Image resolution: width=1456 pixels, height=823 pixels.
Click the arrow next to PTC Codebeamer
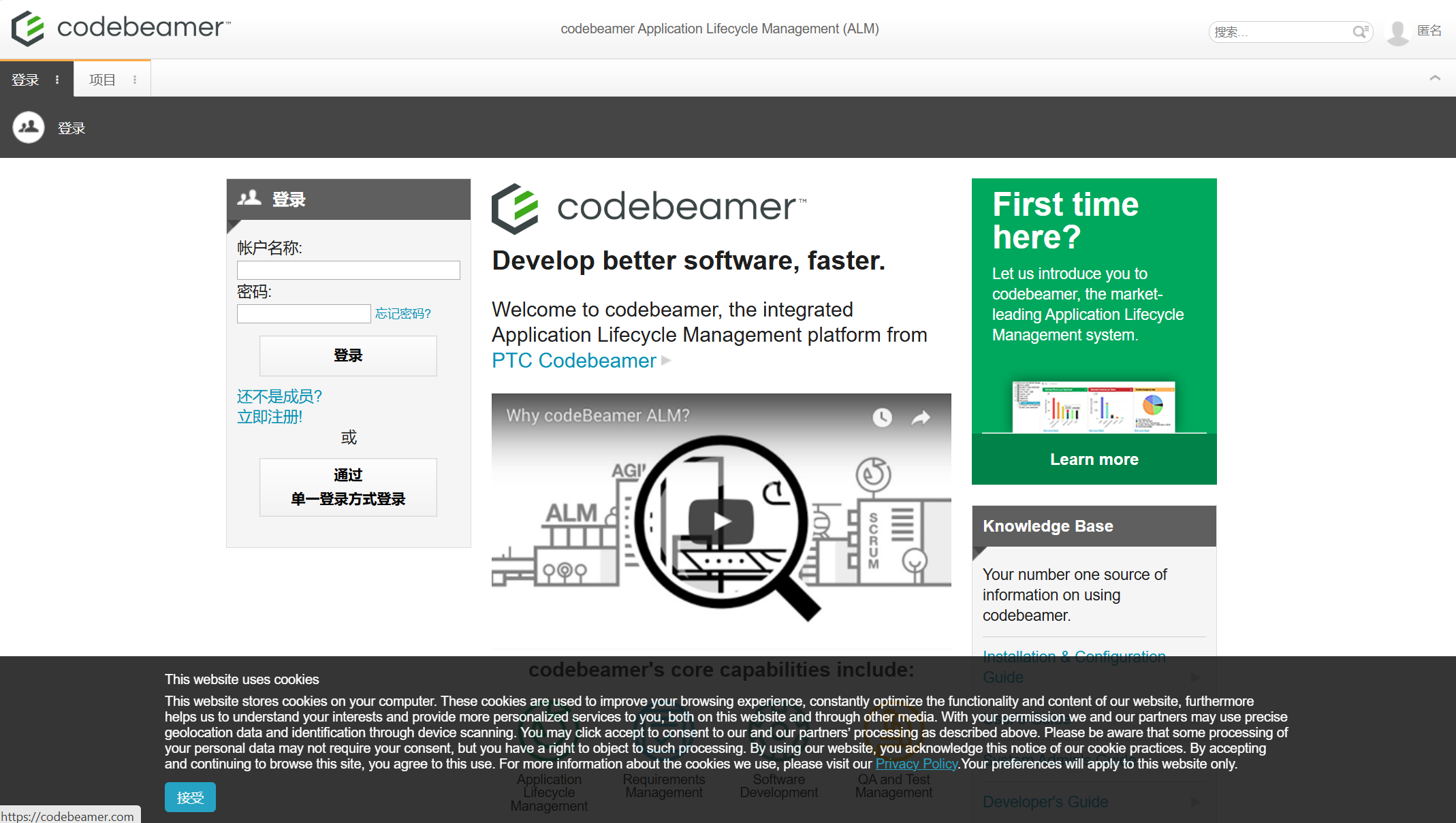(x=666, y=360)
